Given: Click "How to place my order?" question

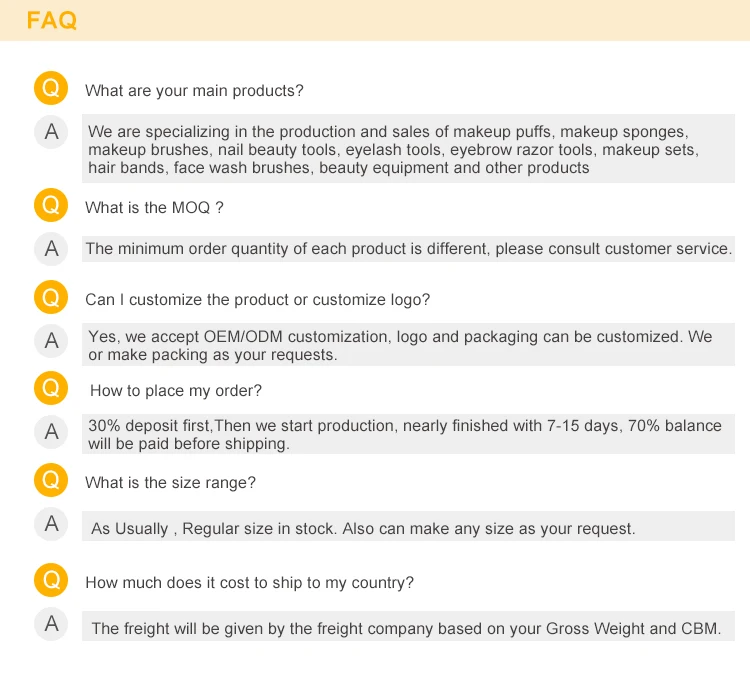Looking at the screenshot, I should coord(176,391).
